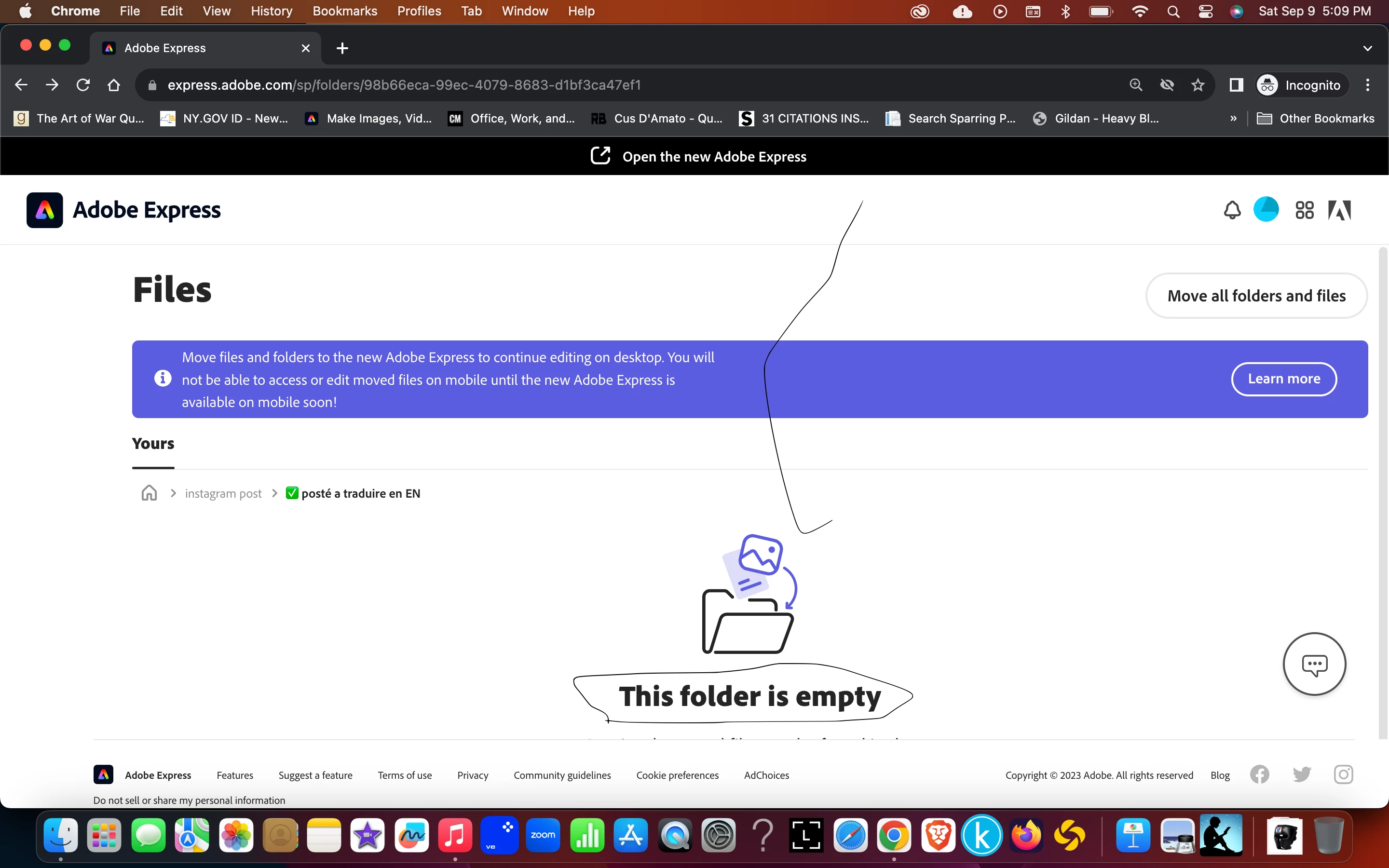This screenshot has height=868, width=1389.
Task: Click the Learn more button
Action: click(x=1284, y=379)
